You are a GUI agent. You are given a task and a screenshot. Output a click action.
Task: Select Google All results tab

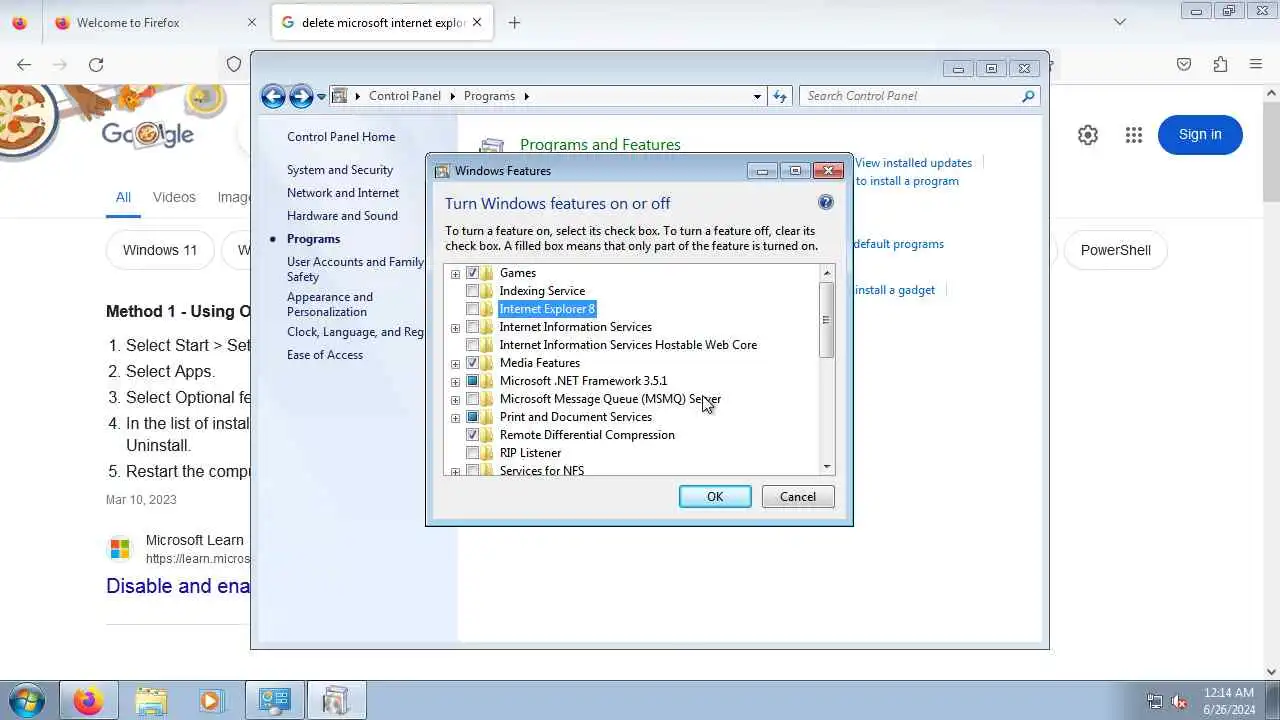[x=123, y=197]
